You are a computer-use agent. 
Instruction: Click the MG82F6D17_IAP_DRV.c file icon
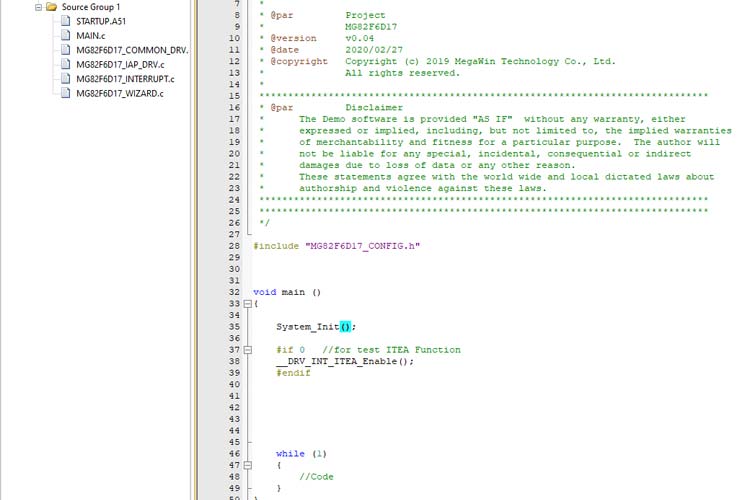[65, 64]
